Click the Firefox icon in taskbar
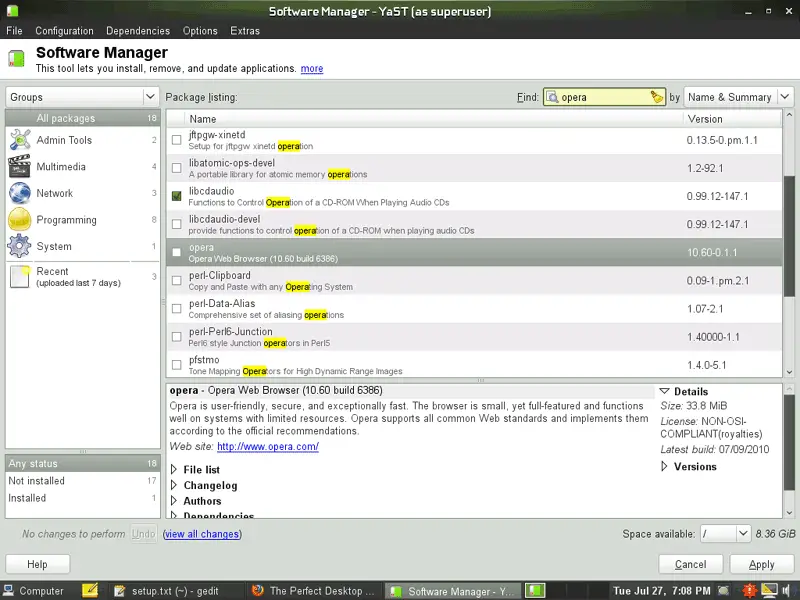 click(258, 590)
